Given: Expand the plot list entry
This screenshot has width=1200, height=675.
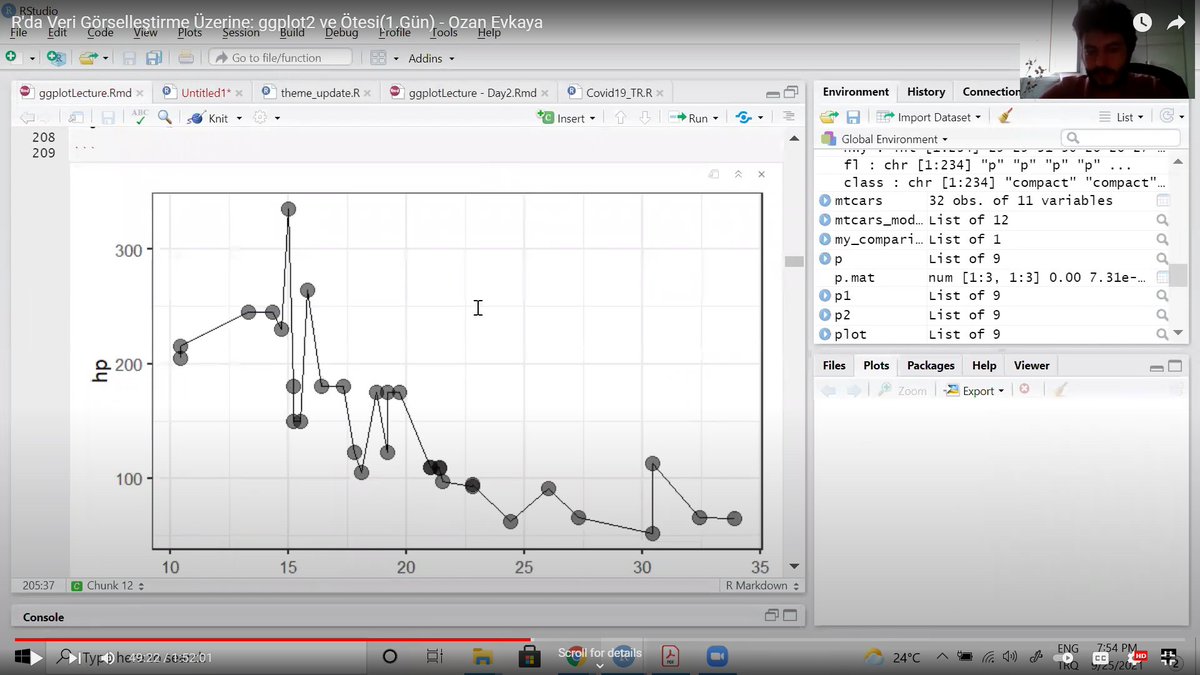Looking at the screenshot, I should [x=825, y=334].
